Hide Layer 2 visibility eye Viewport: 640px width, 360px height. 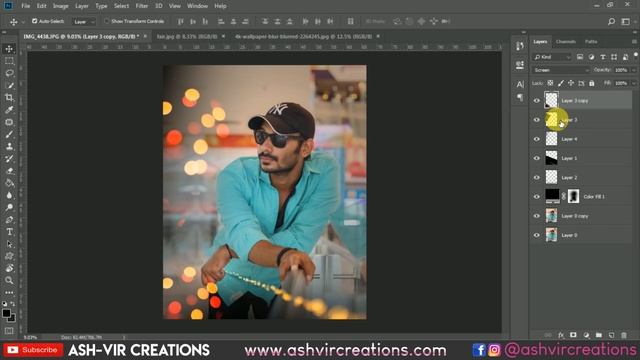(x=537, y=178)
